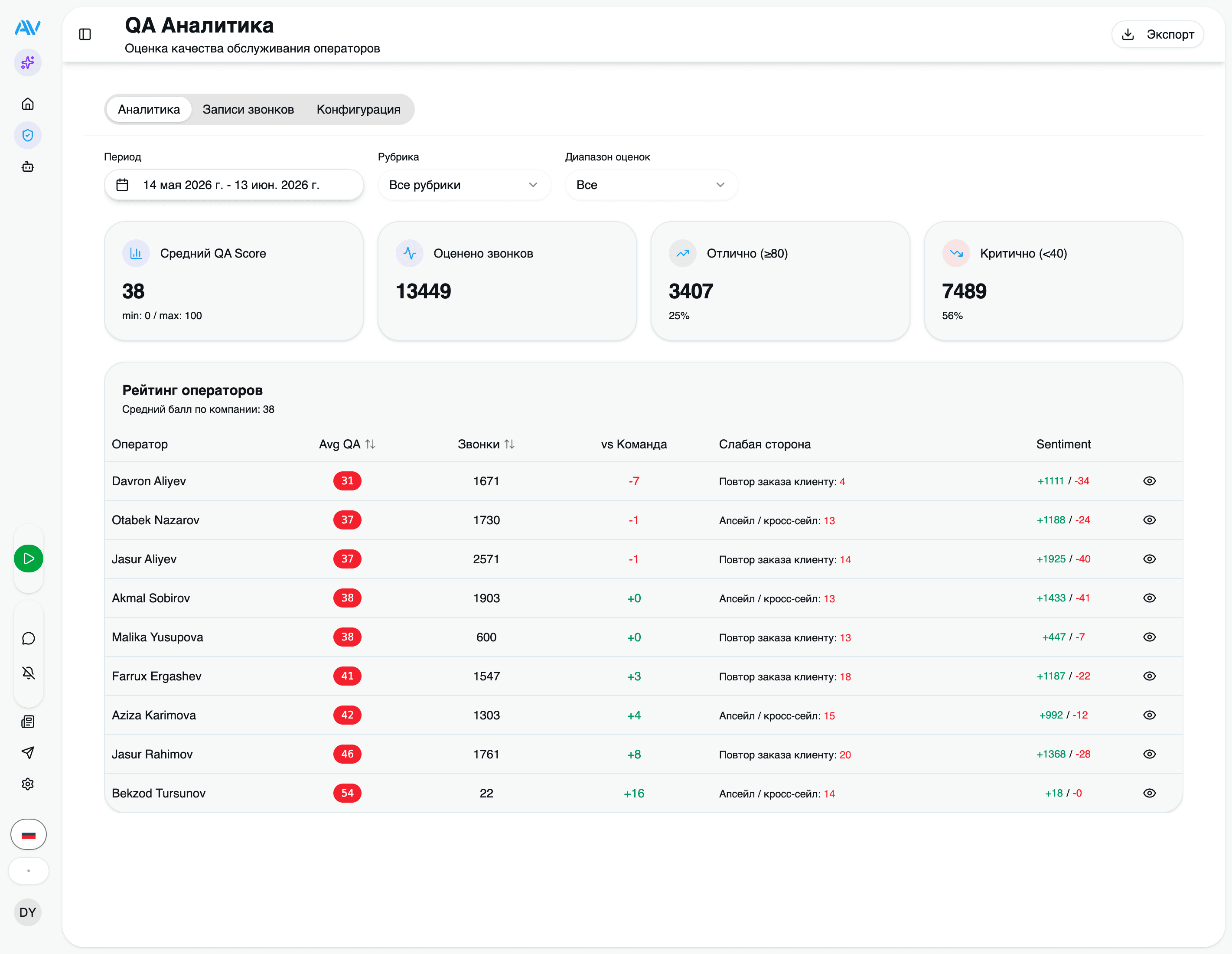Open the newspaper docs icon
The image size is (1232, 954).
[28, 722]
